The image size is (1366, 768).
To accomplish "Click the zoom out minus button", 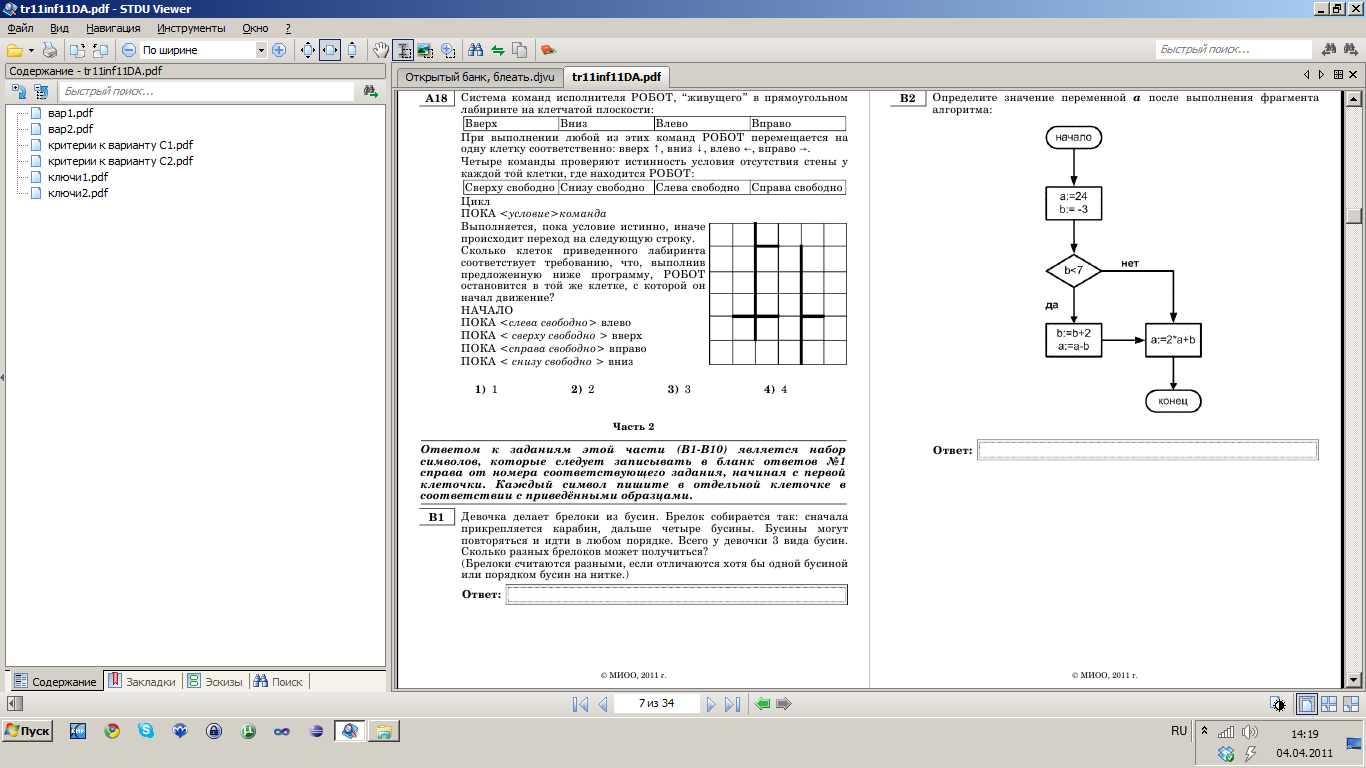I will click(129, 50).
